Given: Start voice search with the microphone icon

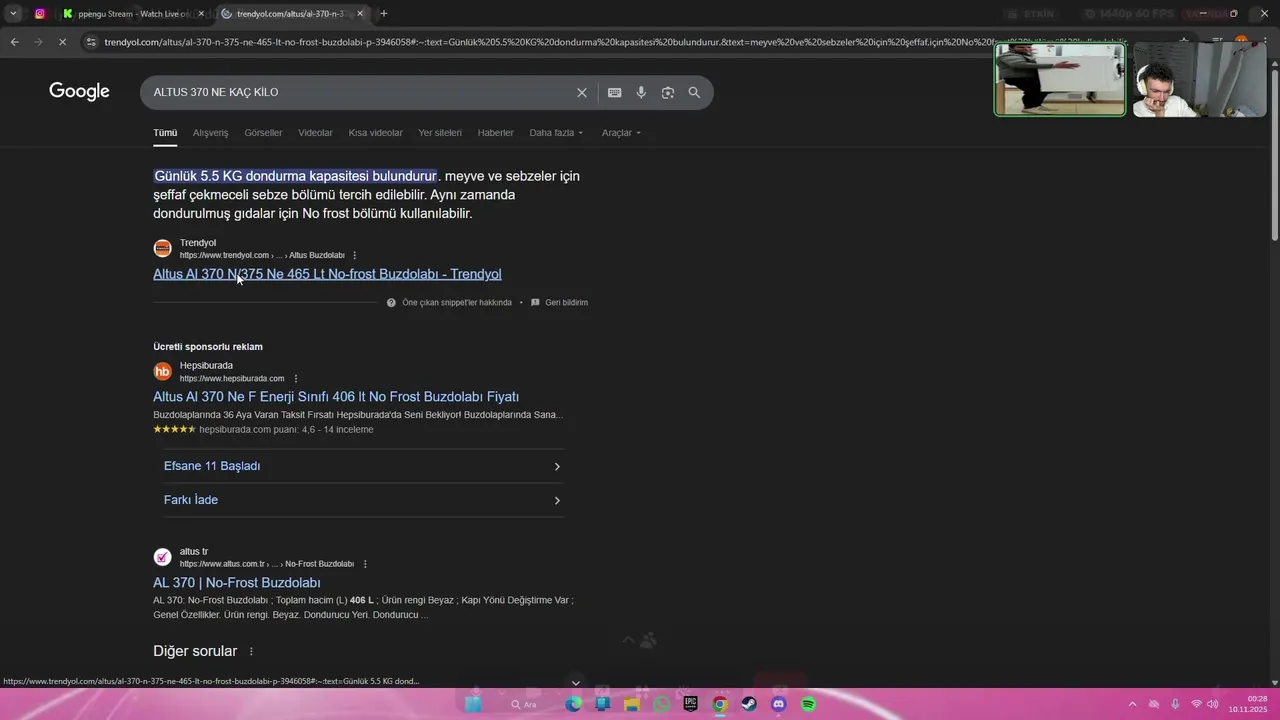Looking at the screenshot, I should click(x=641, y=92).
